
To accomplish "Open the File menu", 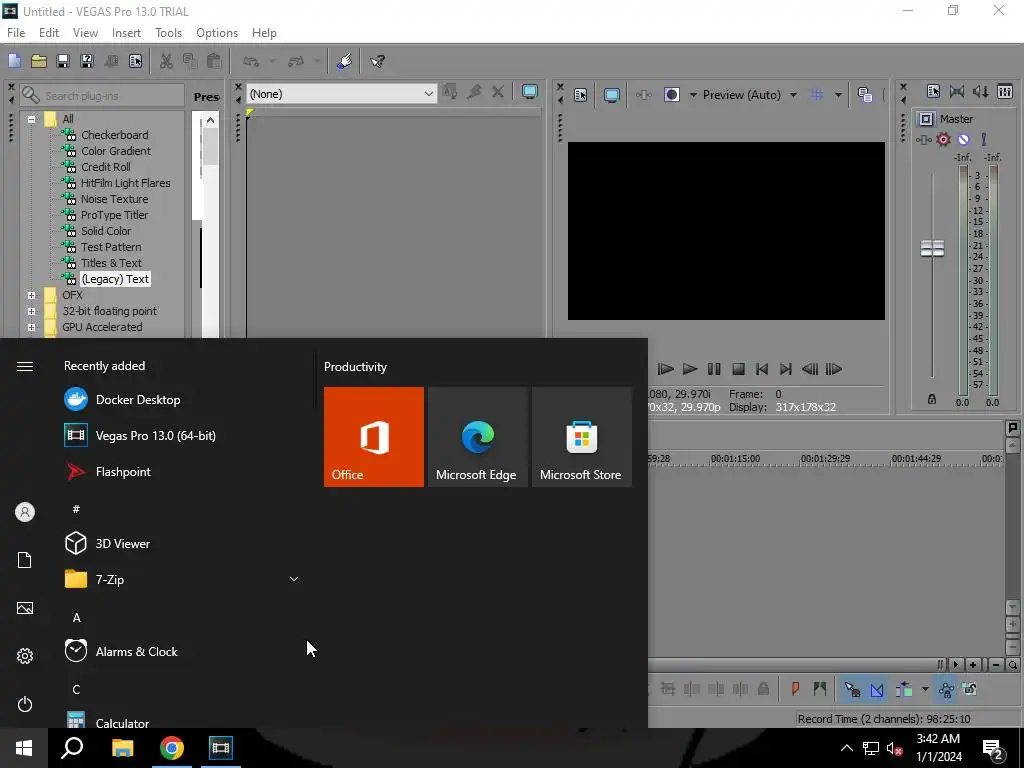I will (16, 33).
